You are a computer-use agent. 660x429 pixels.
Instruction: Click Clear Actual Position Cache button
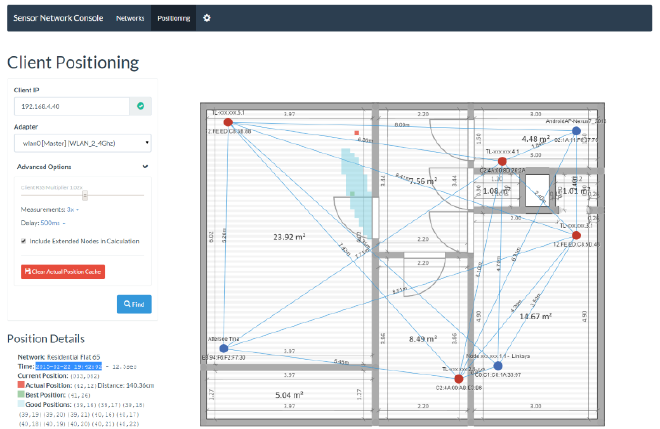(x=63, y=272)
